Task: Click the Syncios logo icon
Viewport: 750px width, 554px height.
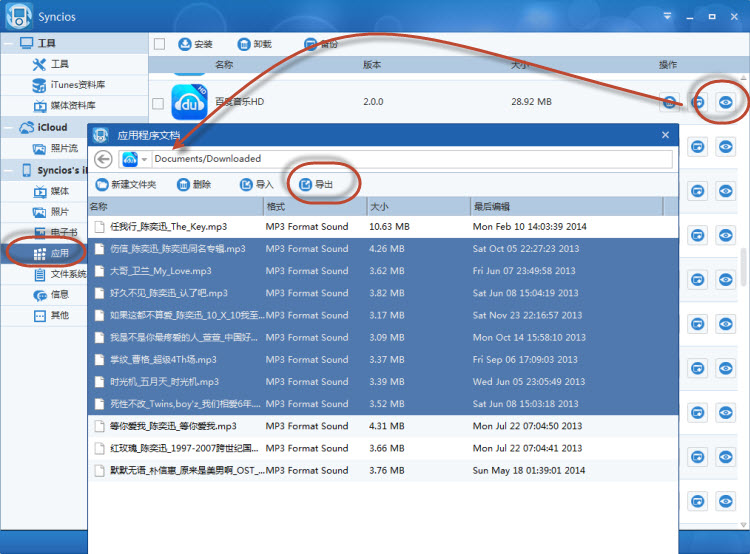Action: (x=19, y=16)
